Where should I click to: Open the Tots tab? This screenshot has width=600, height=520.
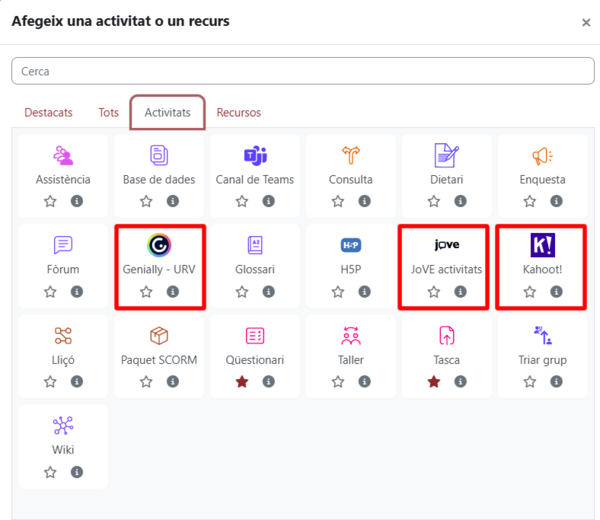(108, 113)
